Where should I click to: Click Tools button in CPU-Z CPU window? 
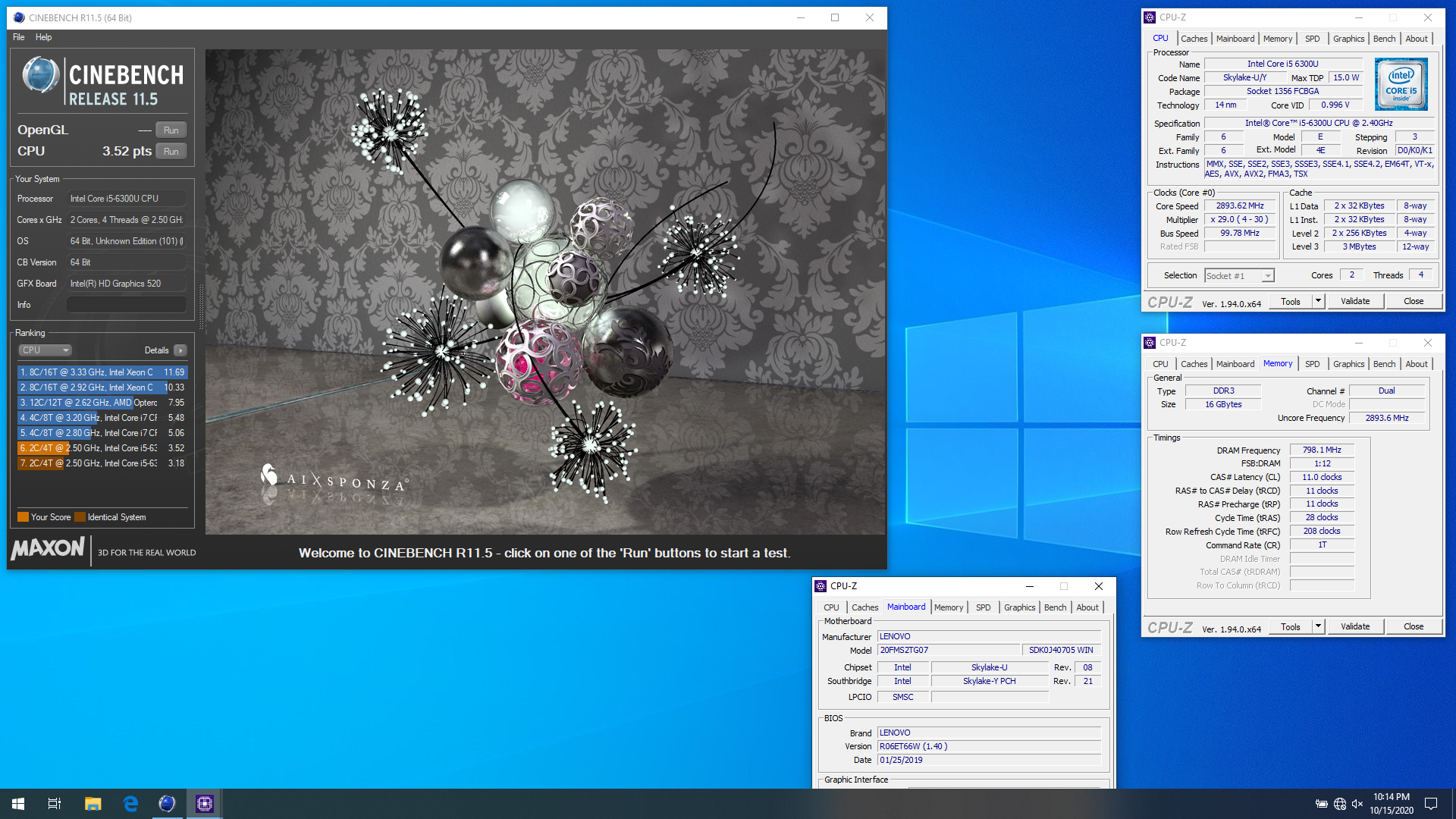point(1291,302)
